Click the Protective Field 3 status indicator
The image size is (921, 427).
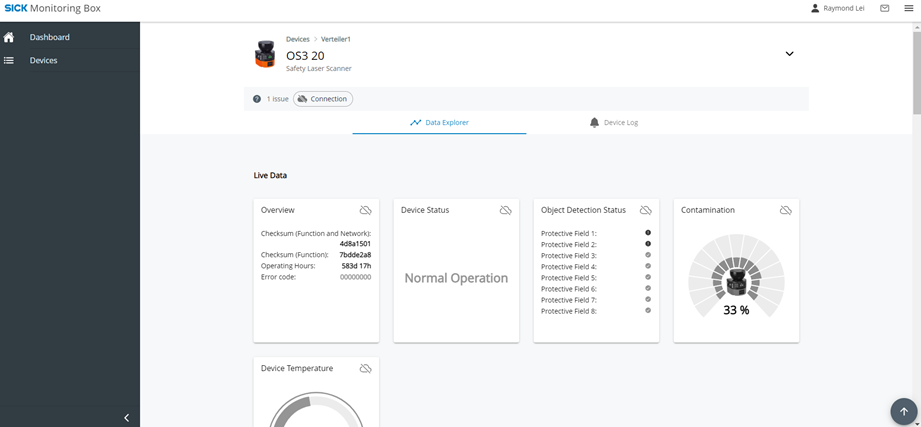pos(648,255)
